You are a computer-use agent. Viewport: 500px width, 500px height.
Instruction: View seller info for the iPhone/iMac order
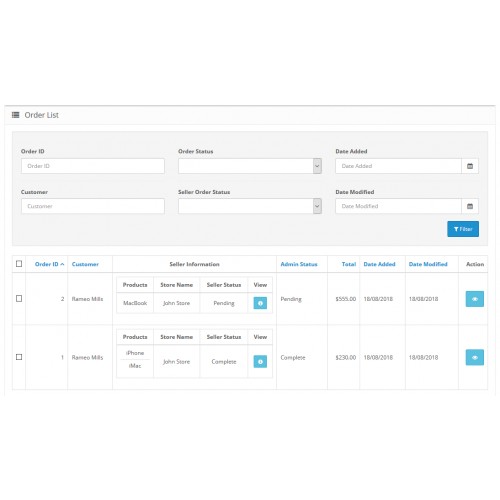point(260,362)
